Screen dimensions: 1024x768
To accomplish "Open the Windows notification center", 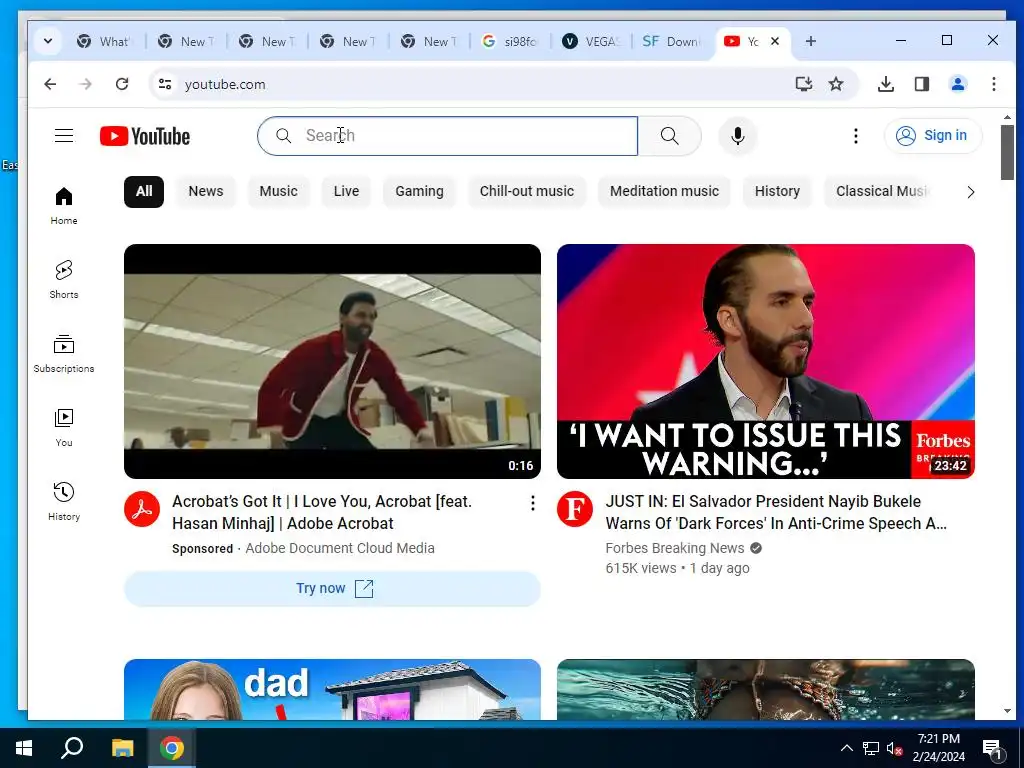I will pyautogui.click(x=992, y=750).
